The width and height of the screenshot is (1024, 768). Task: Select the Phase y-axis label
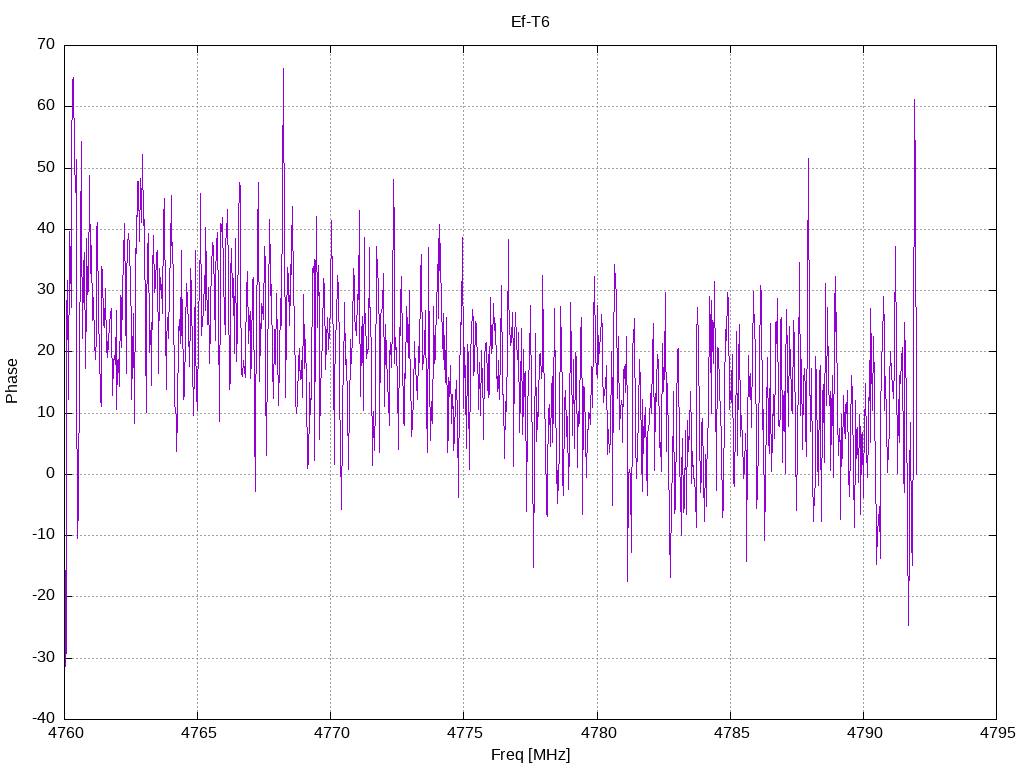12,381
